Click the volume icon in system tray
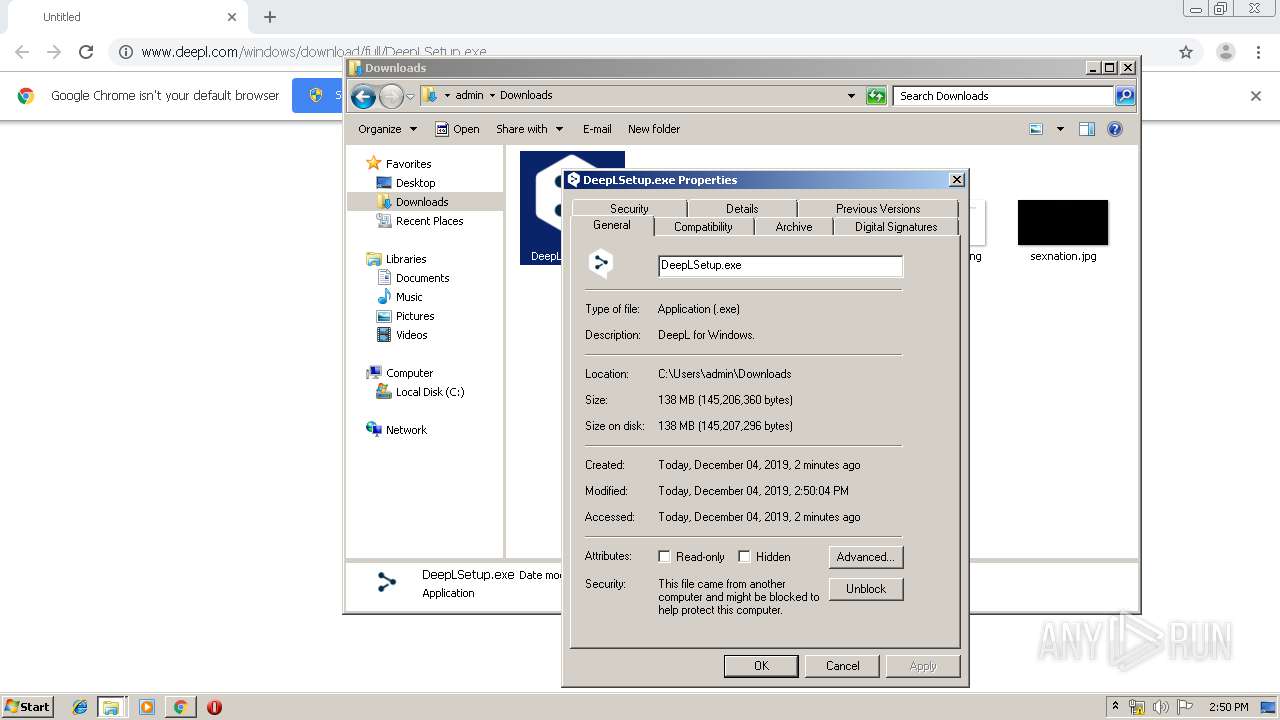The width and height of the screenshot is (1280, 720). (x=1160, y=707)
